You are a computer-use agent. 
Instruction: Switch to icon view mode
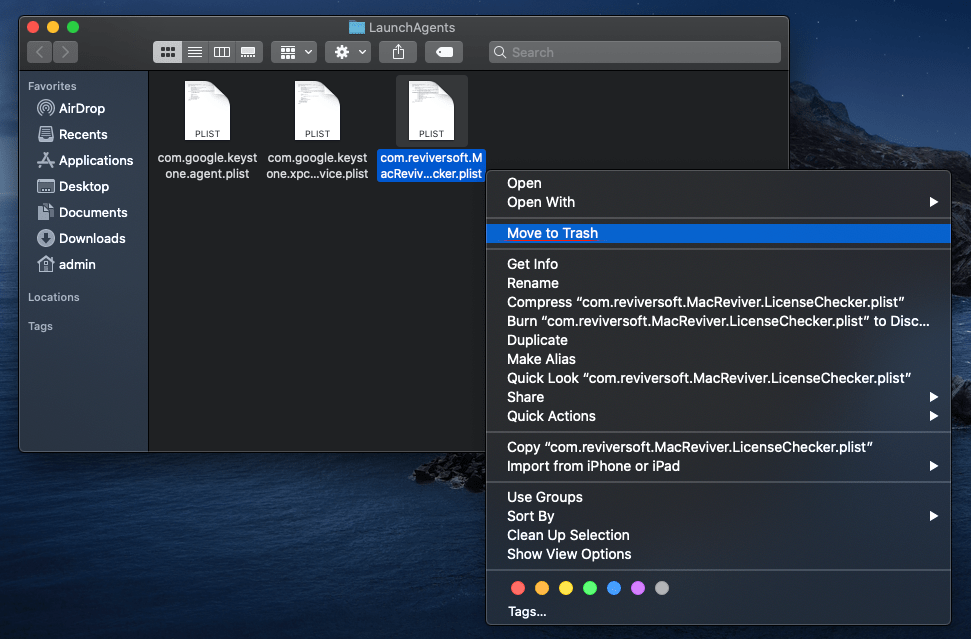coord(168,52)
